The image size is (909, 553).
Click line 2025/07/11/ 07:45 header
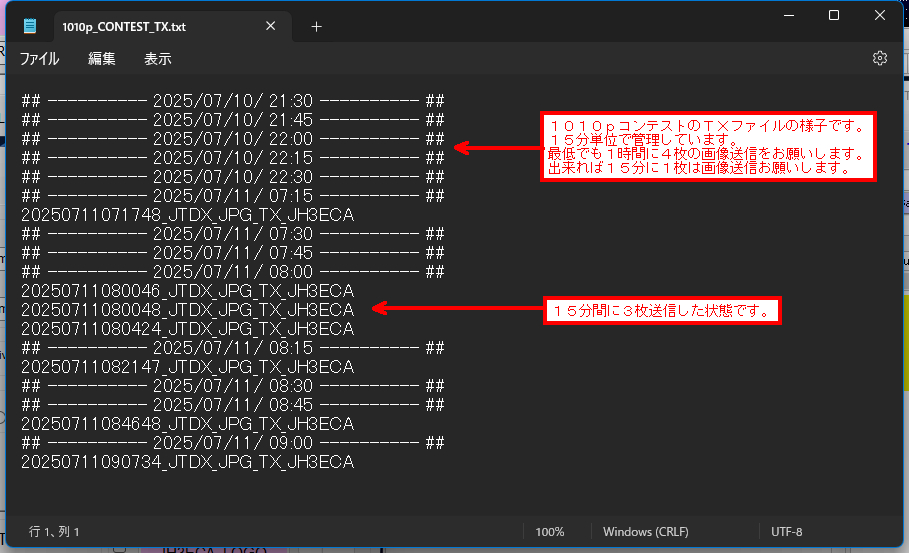pos(232,253)
